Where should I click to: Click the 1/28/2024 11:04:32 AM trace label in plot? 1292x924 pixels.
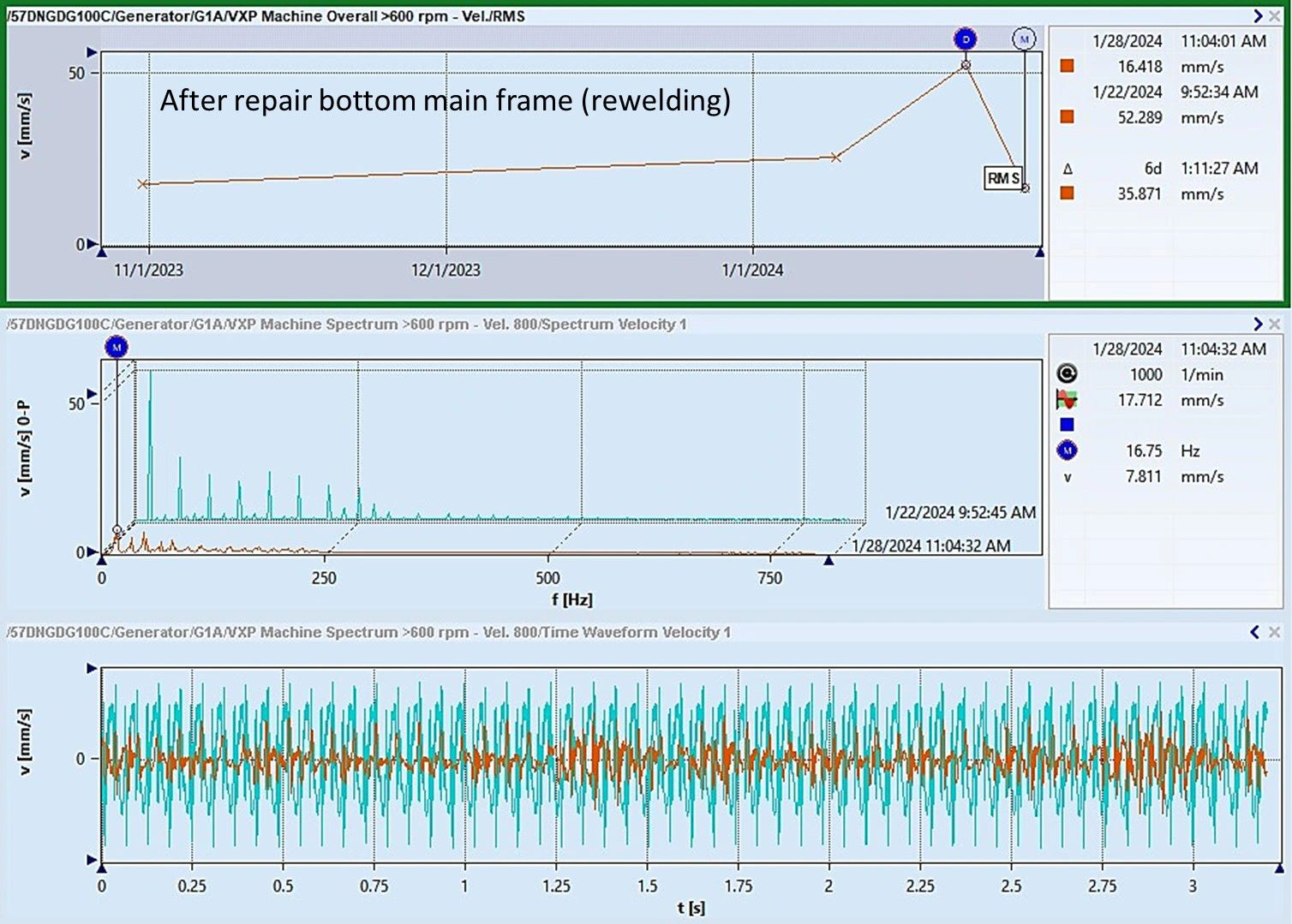[x=931, y=545]
